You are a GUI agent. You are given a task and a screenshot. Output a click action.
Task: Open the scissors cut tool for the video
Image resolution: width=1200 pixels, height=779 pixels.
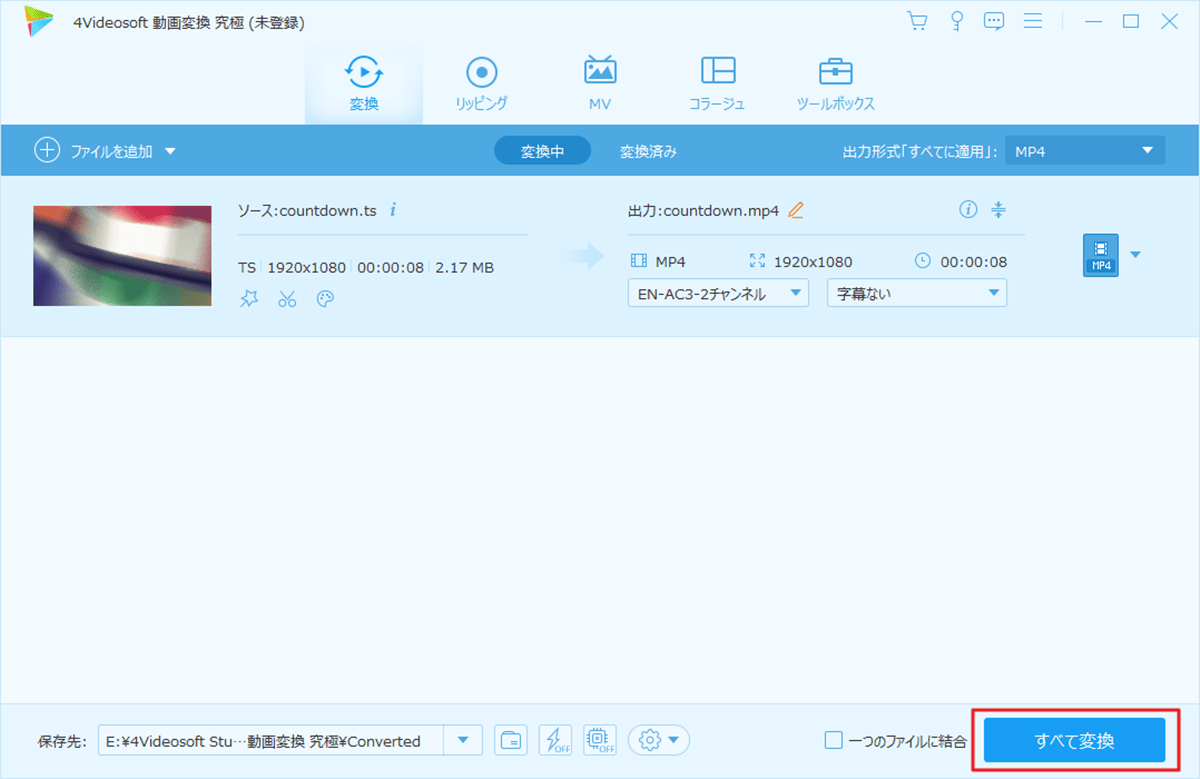pos(287,299)
